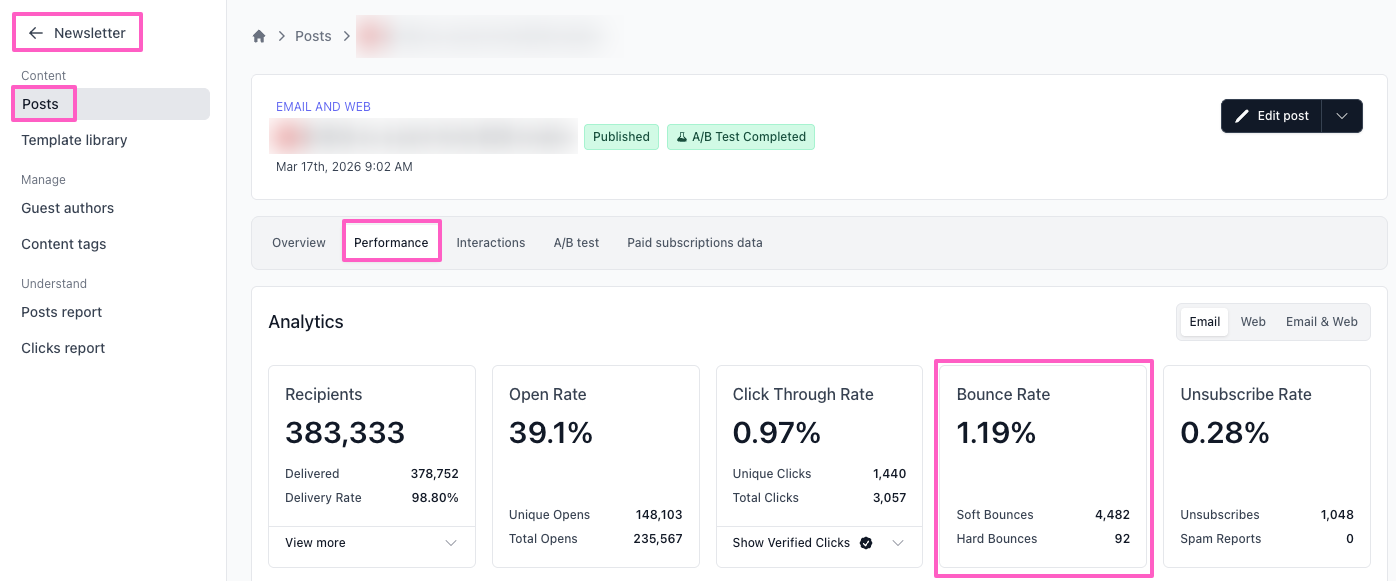Image resolution: width=1396 pixels, height=581 pixels.
Task: Expand the Show Verified Clicks chevron
Action: pos(898,543)
